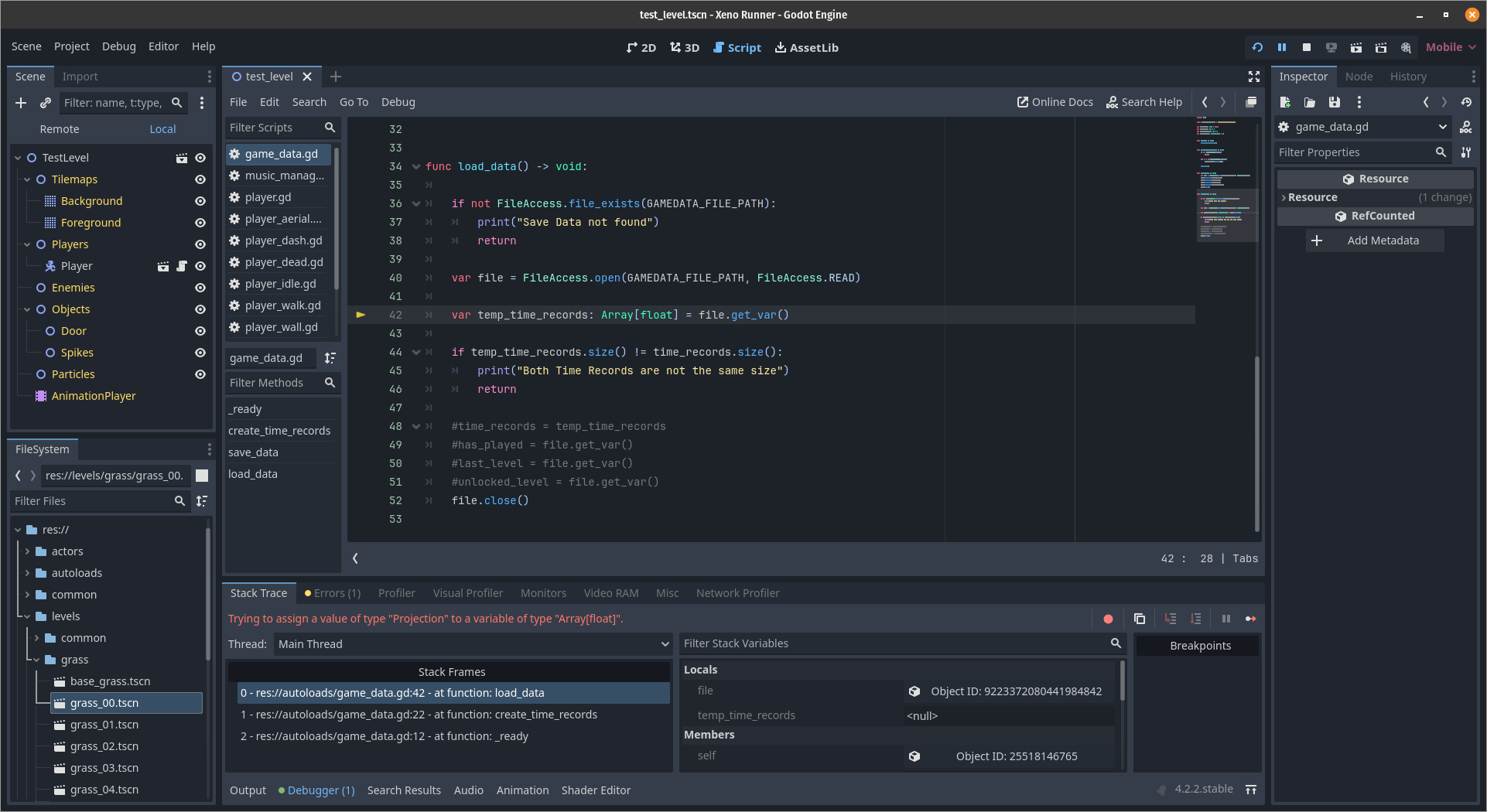The image size is (1487, 812).
Task: Expand the actors folder in FileSystem
Action: [28, 551]
